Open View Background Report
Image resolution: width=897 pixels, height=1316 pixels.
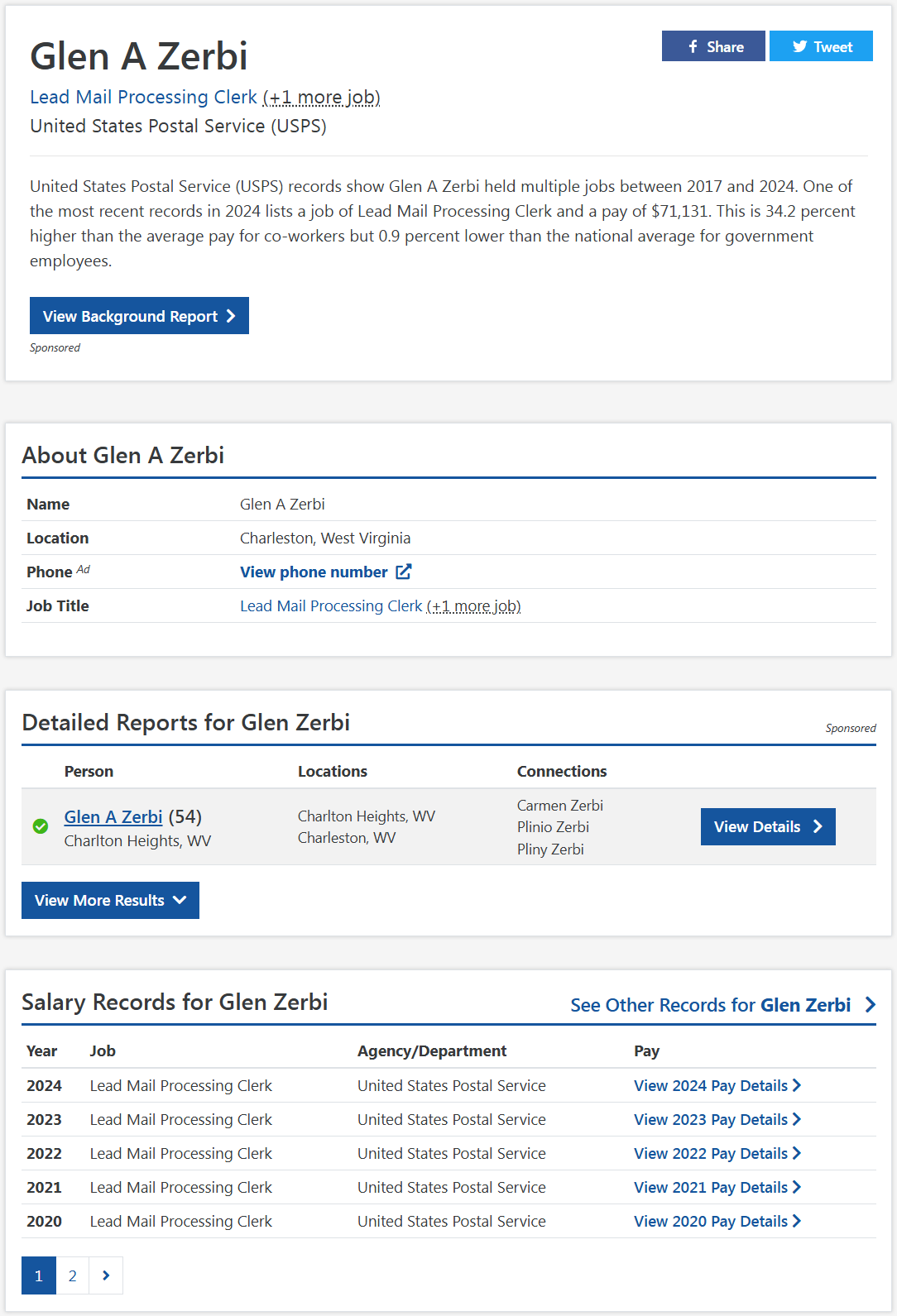(x=139, y=316)
